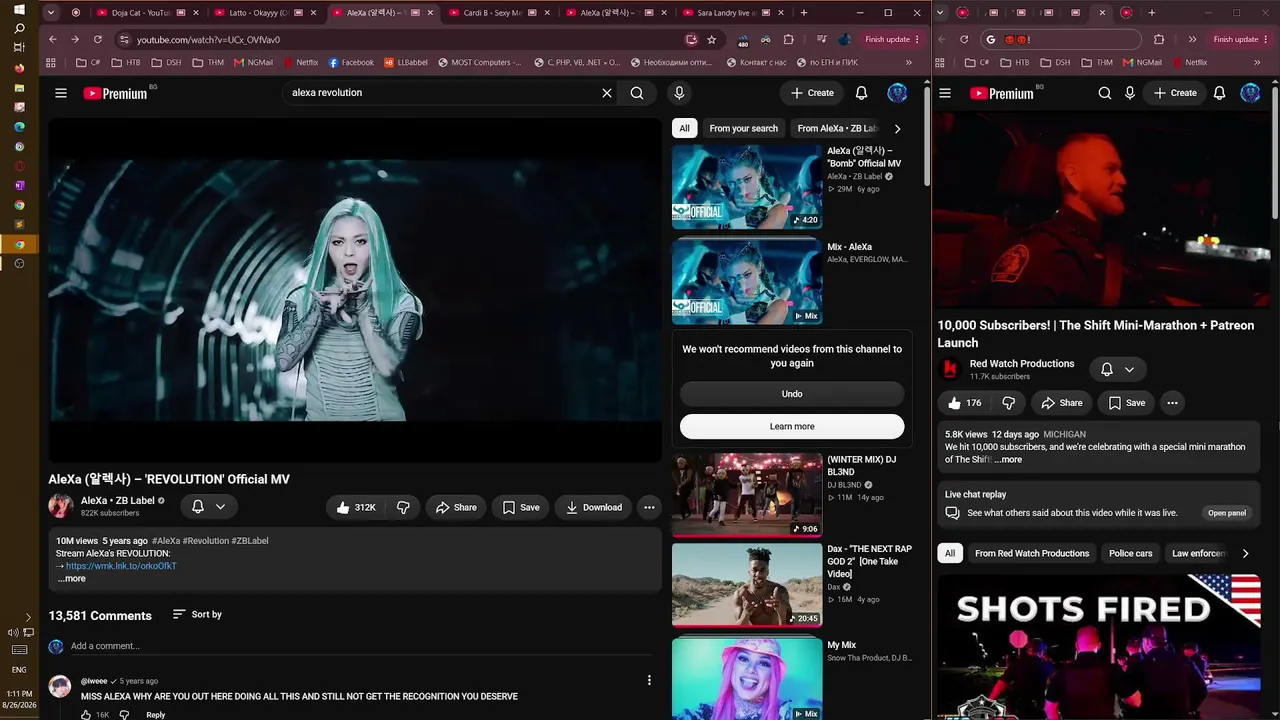1280x720 pixels.
Task: Save the Red Watch video to a playlist
Action: pos(1126,403)
